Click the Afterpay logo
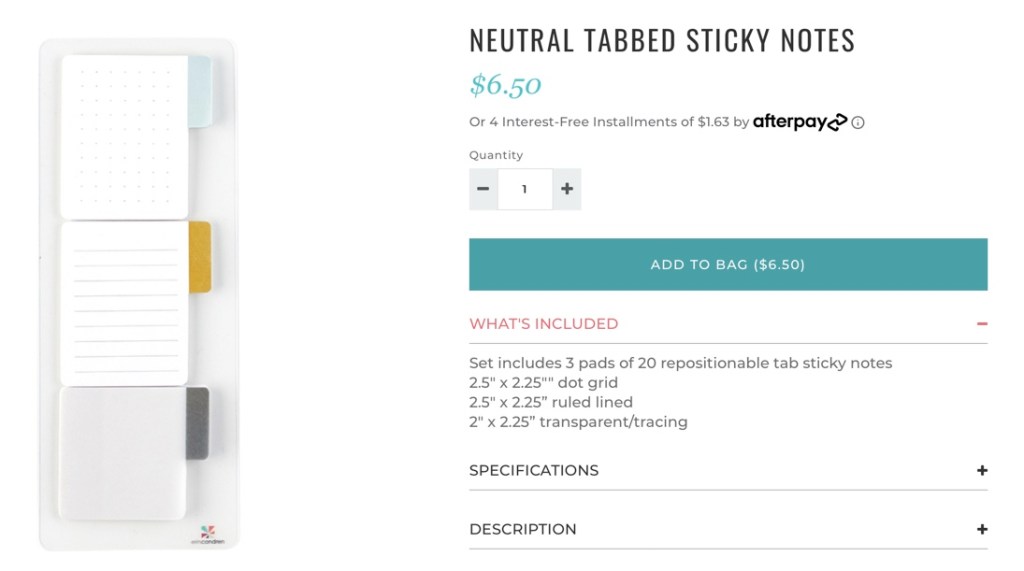Screen dimensions: 1024x571 799,122
